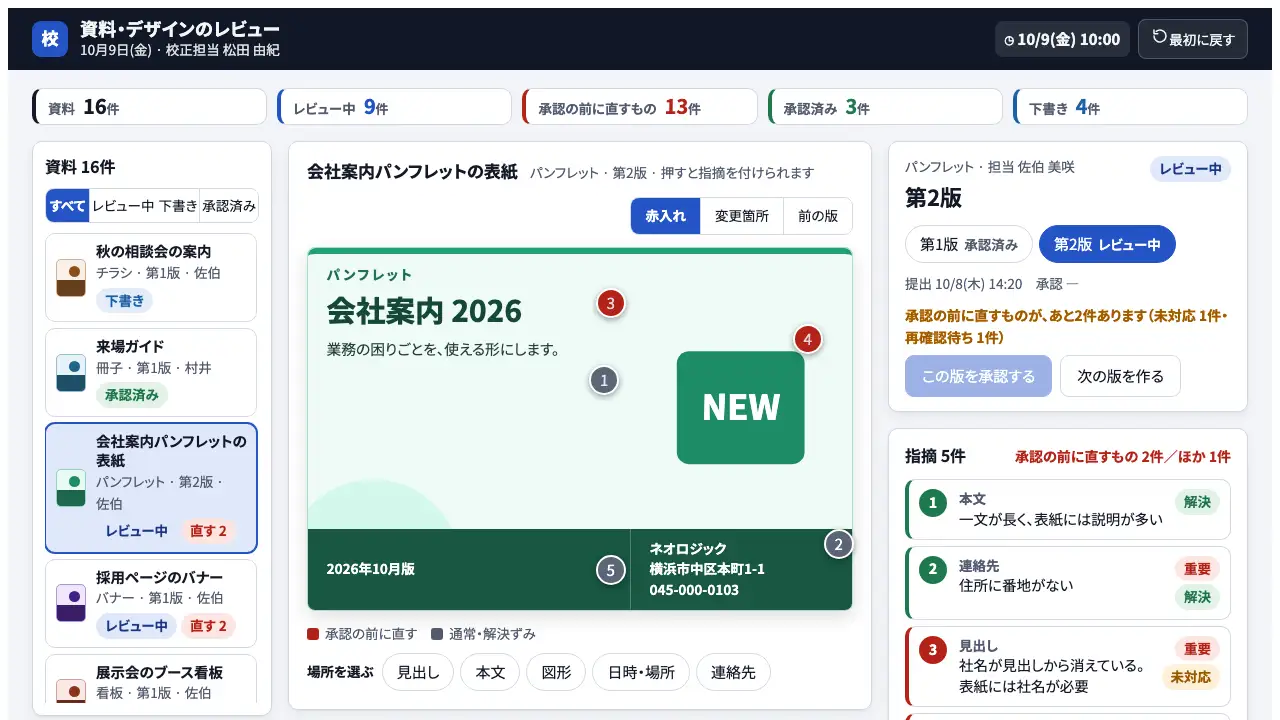This screenshot has width=1280, height=720.
Task: Click thumbnail icon for 会社案内パンフレットの表紙
Action: (71, 487)
